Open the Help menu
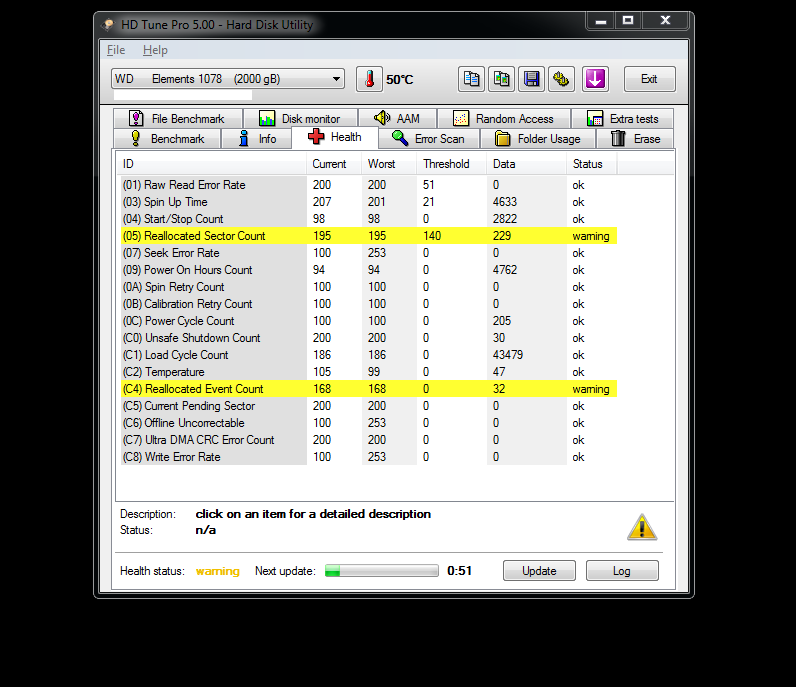796x687 pixels. [155, 50]
